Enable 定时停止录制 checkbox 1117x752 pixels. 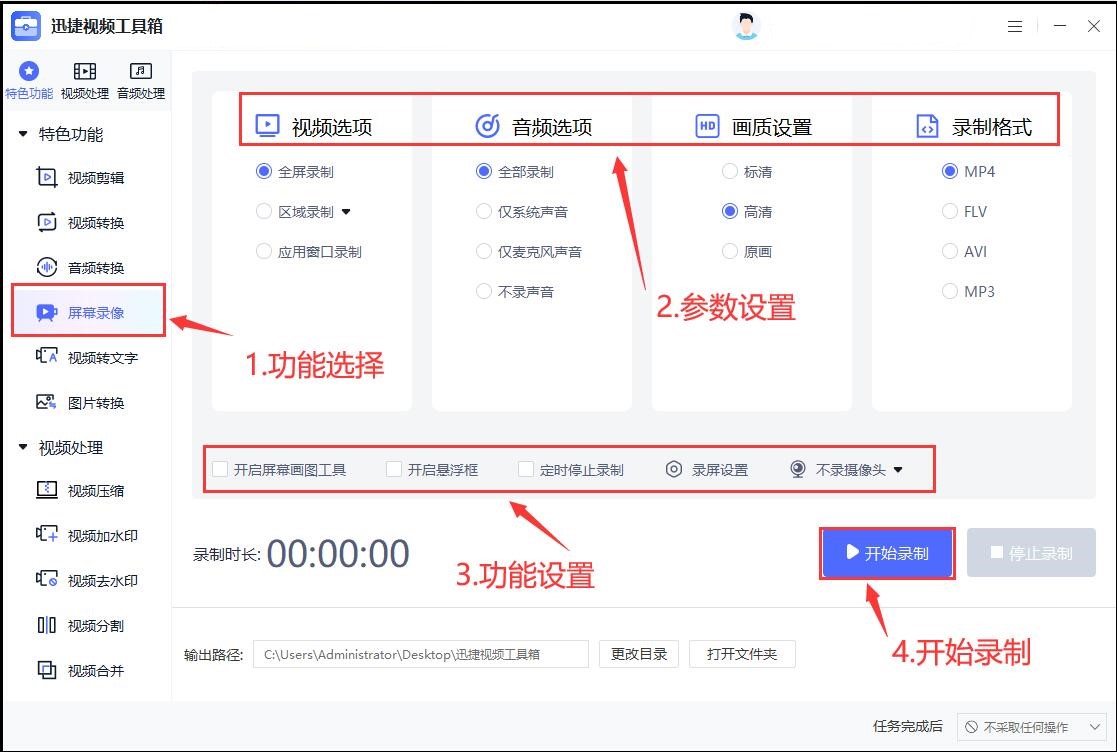coord(526,469)
